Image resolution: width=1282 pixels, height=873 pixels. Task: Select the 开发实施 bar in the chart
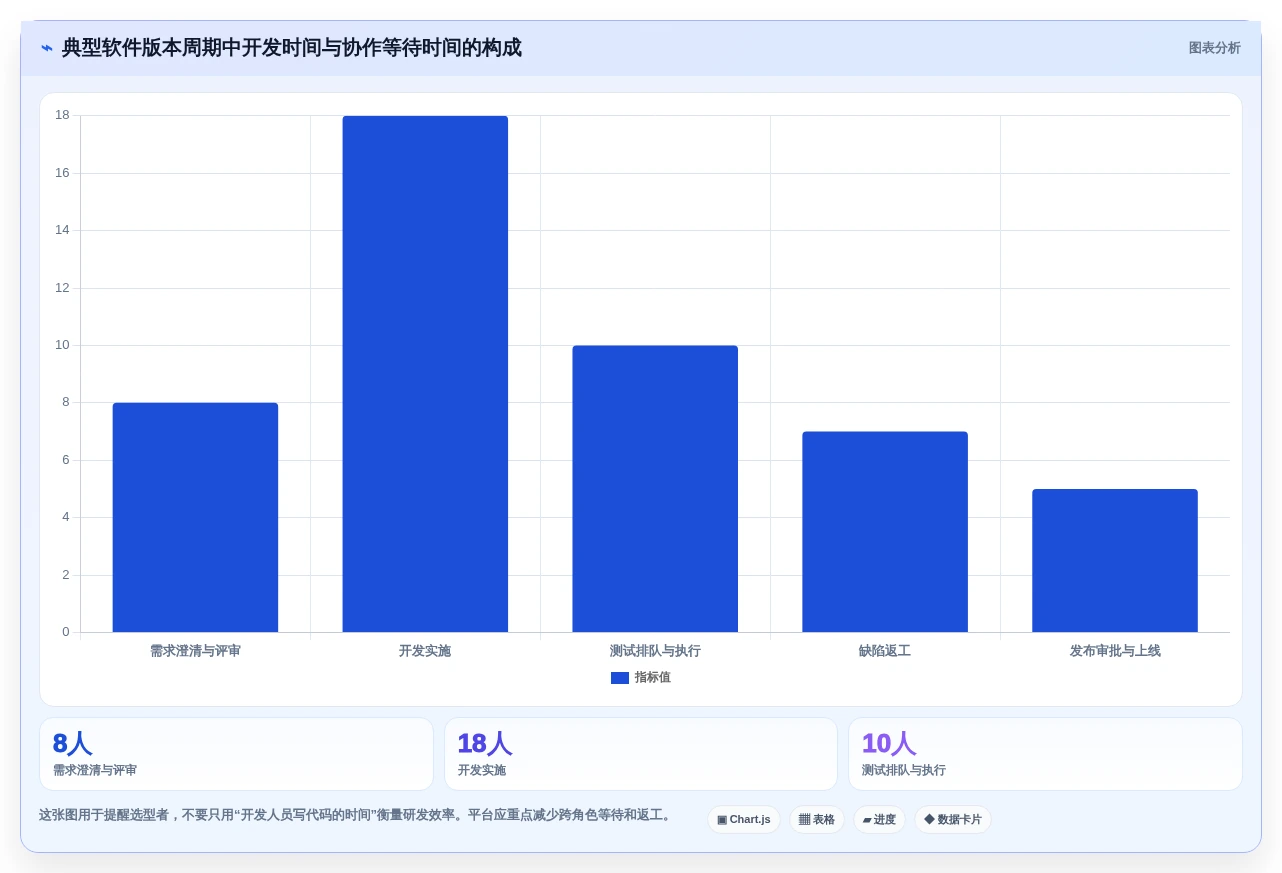click(x=425, y=374)
